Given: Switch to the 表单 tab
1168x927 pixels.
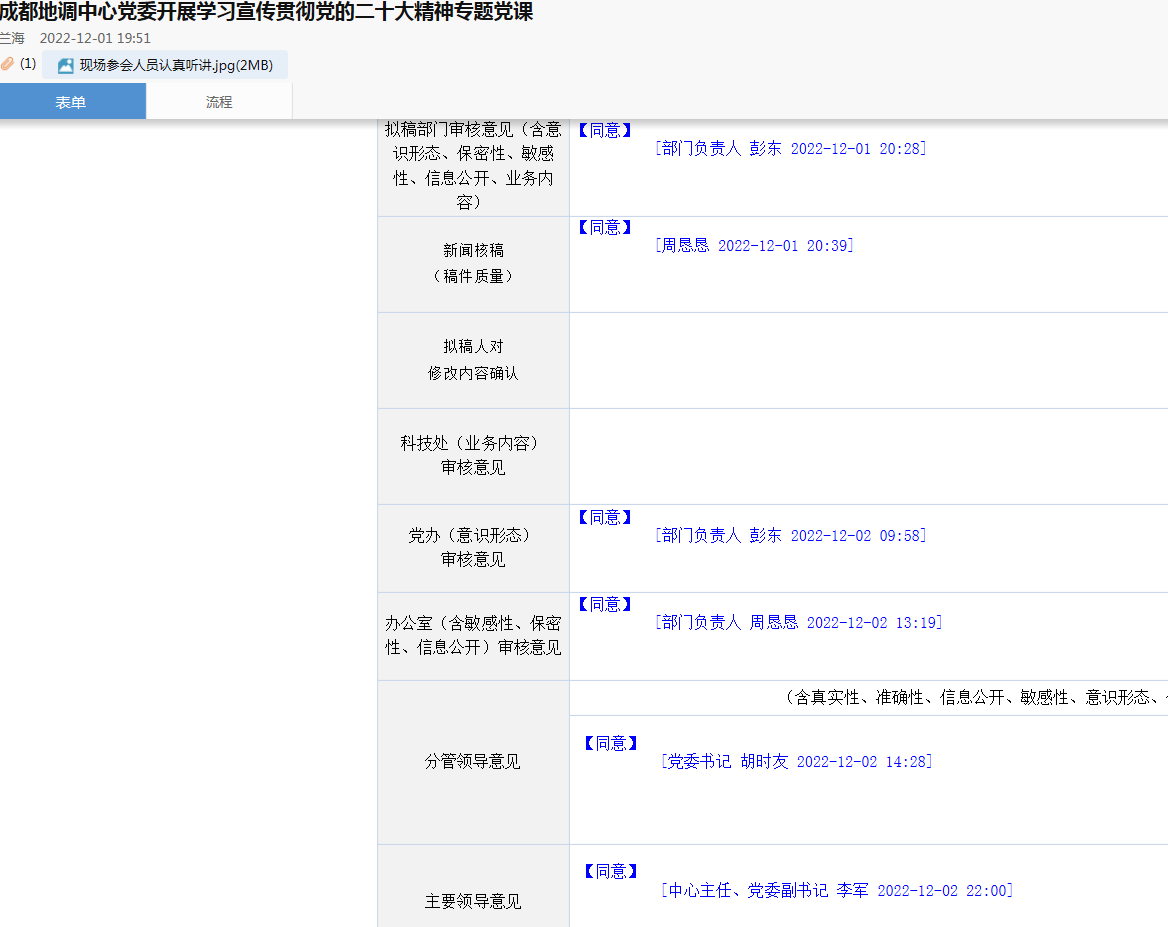Looking at the screenshot, I should click(71, 102).
